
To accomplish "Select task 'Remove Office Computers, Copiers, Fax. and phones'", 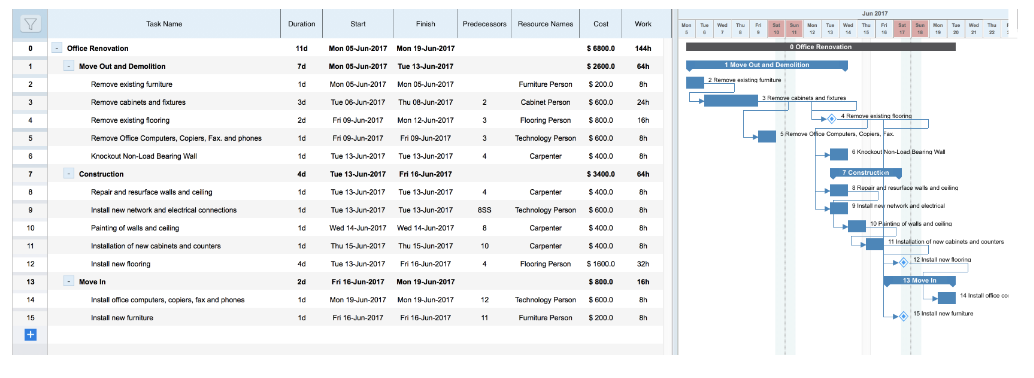I will coord(176,138).
